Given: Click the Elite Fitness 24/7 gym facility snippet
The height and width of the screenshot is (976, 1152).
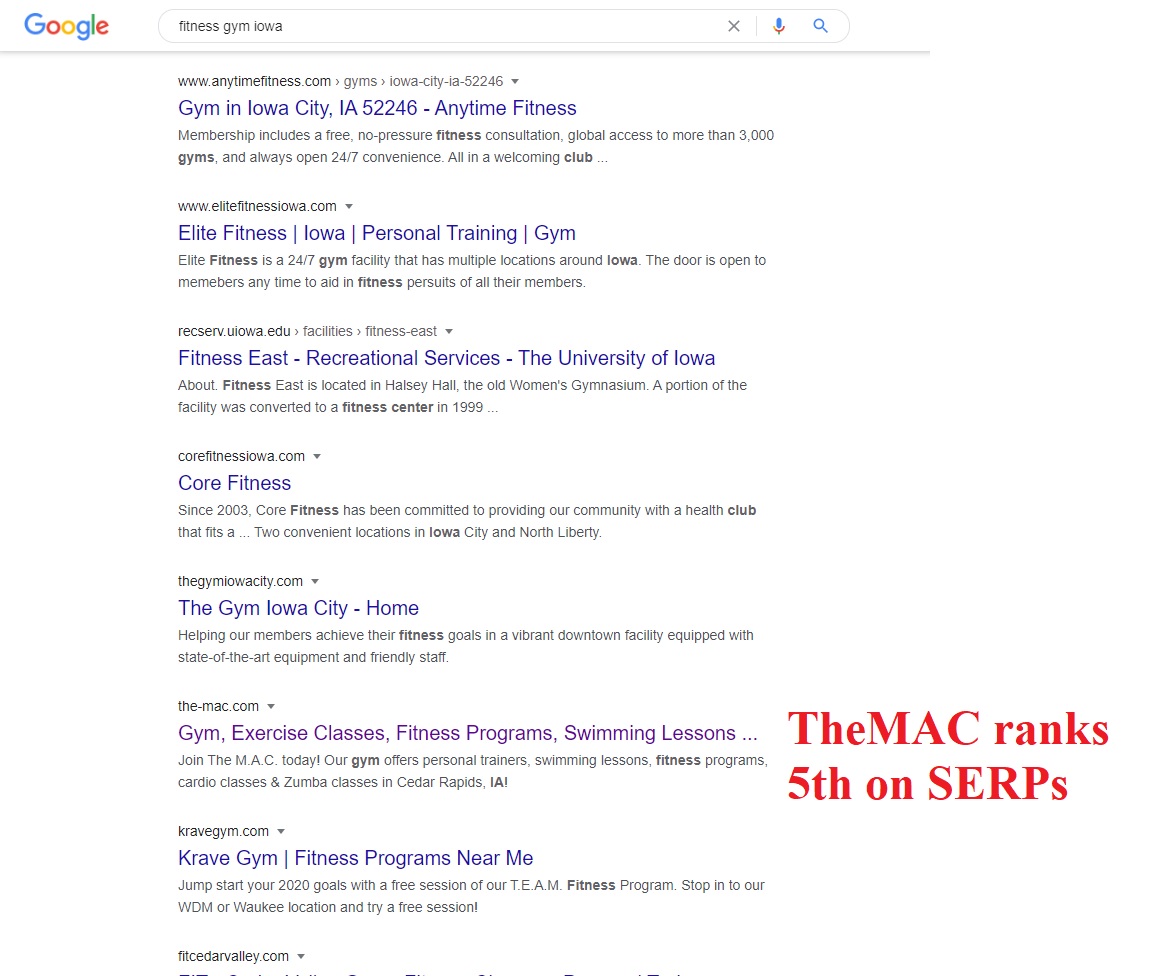Looking at the screenshot, I should click(472, 271).
